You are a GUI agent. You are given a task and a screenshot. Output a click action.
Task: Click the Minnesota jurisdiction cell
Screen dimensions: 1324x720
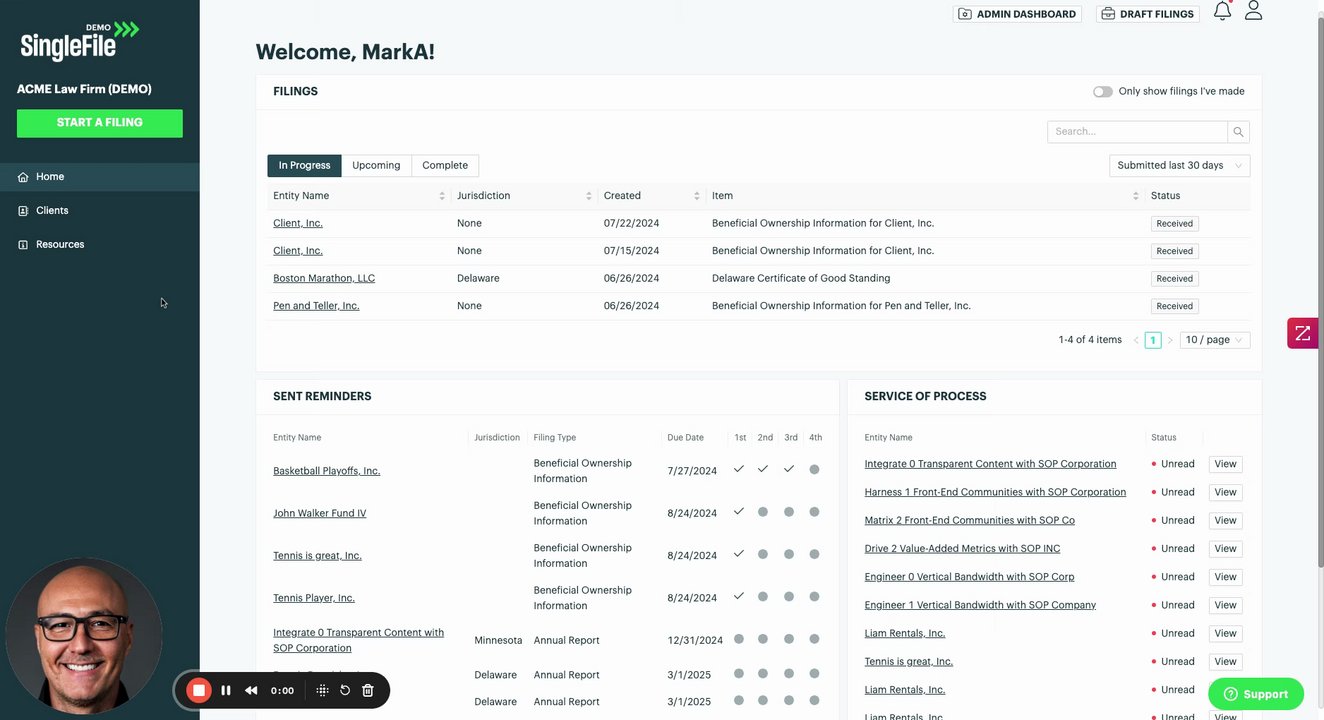point(498,640)
